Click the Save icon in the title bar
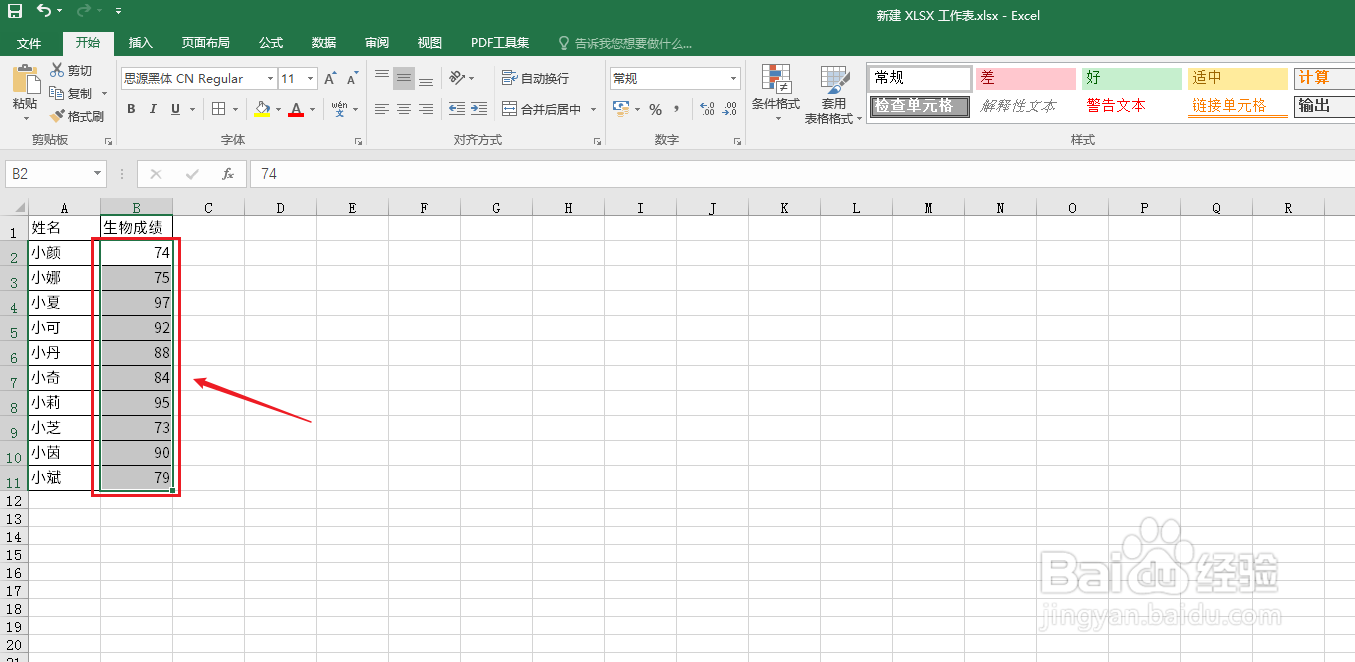Screen dimensions: 1355x662 tap(15, 11)
